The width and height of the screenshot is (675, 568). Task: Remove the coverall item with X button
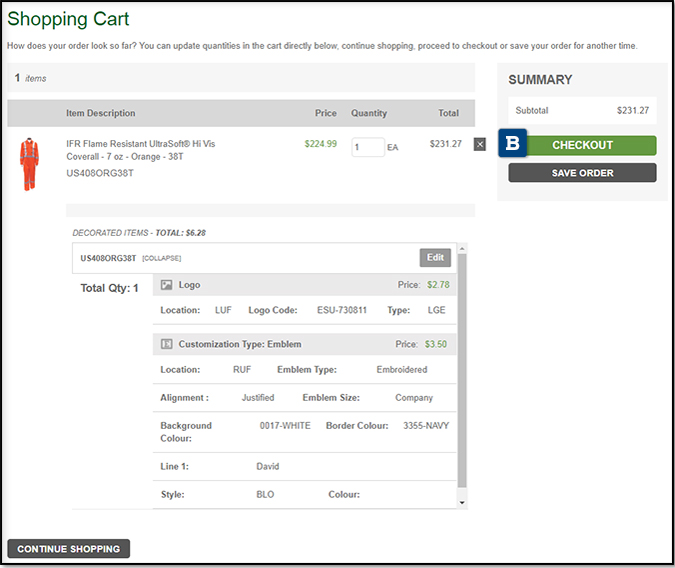pyautogui.click(x=480, y=145)
